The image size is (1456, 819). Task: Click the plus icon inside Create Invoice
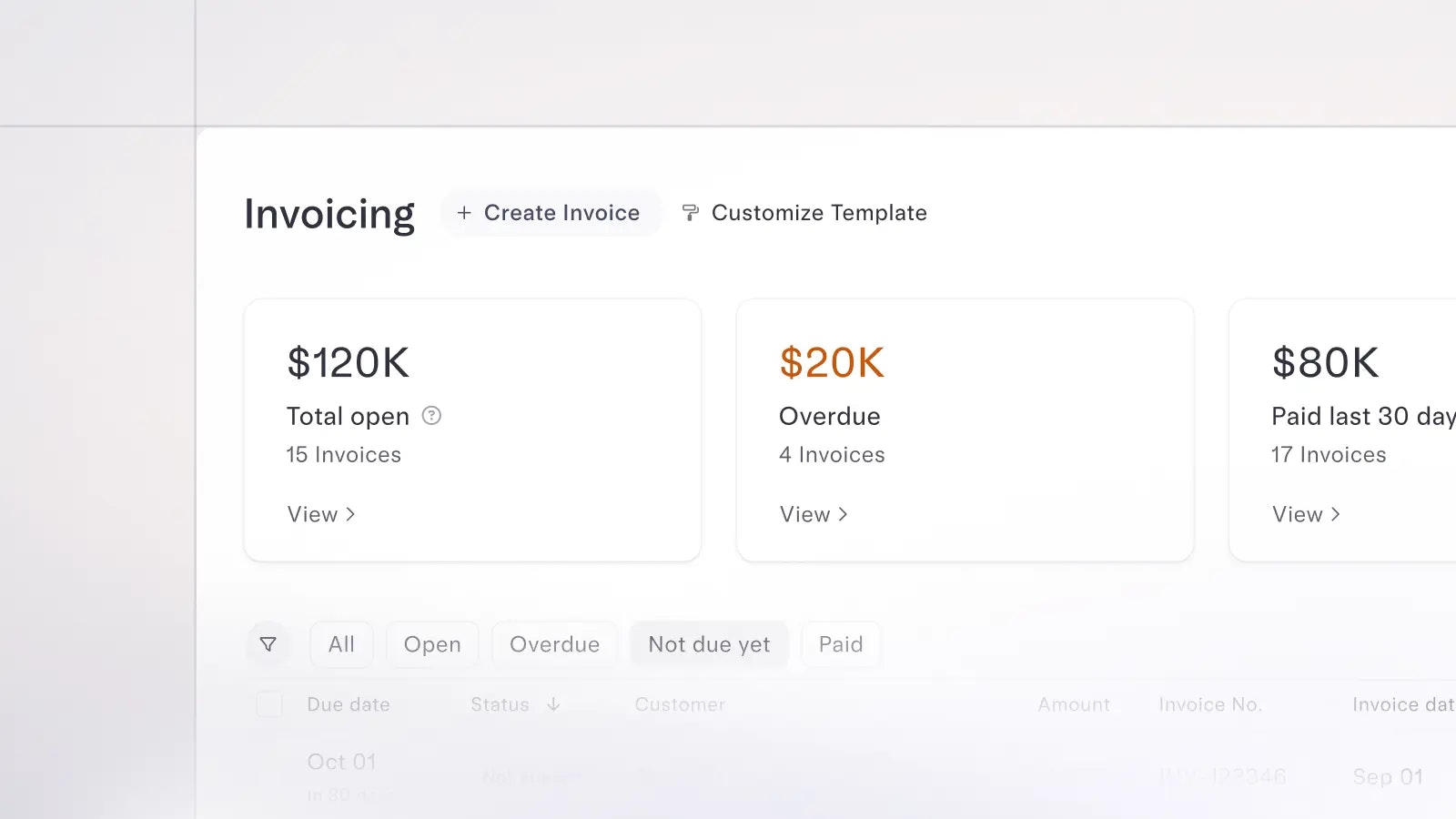[464, 212]
